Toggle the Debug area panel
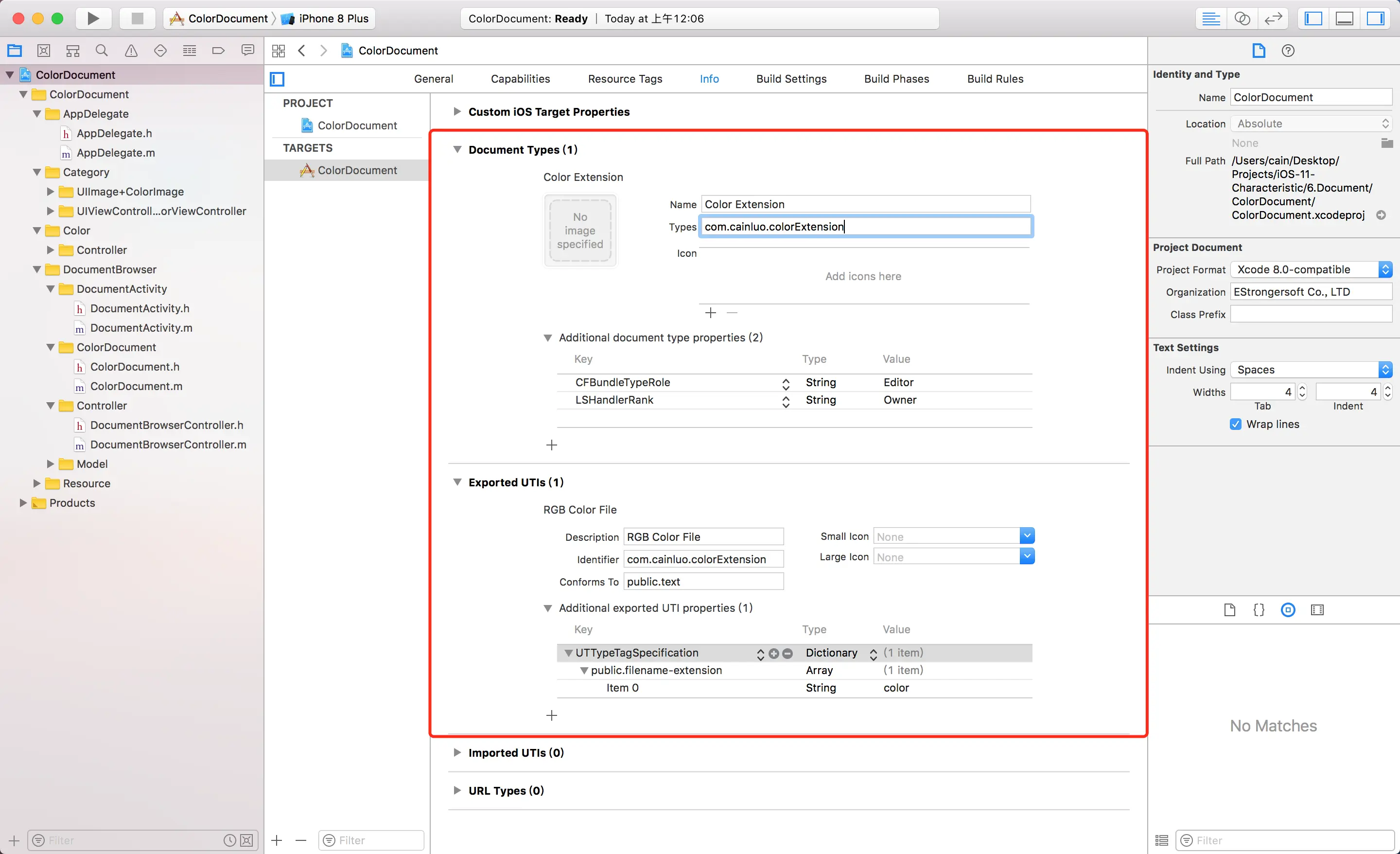The height and width of the screenshot is (854, 1400). [x=1344, y=18]
